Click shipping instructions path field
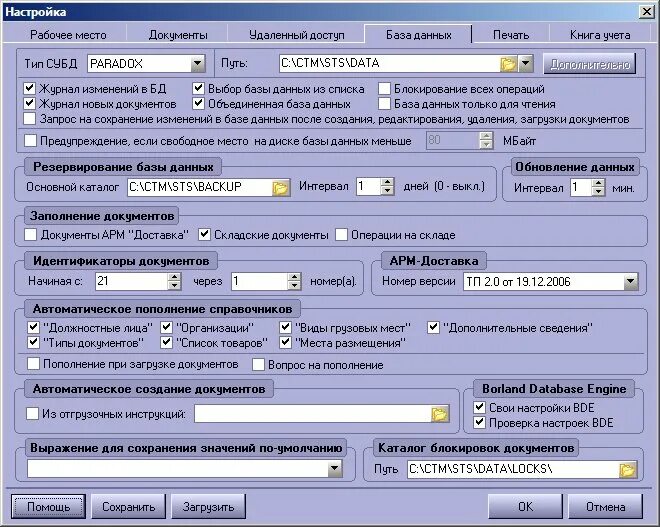 [x=313, y=414]
